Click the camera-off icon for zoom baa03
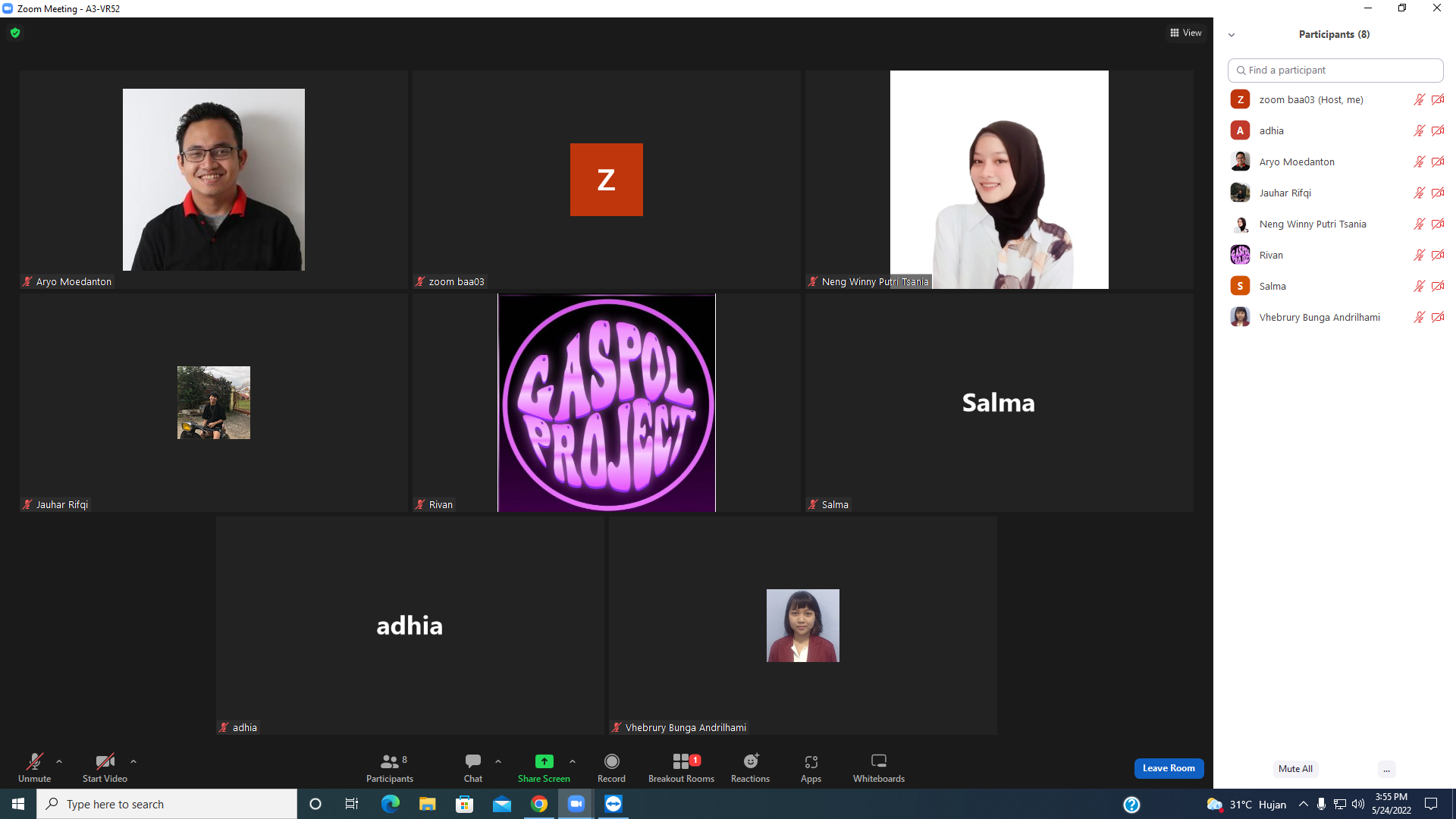Screen dimensions: 1456x819 point(1438,99)
